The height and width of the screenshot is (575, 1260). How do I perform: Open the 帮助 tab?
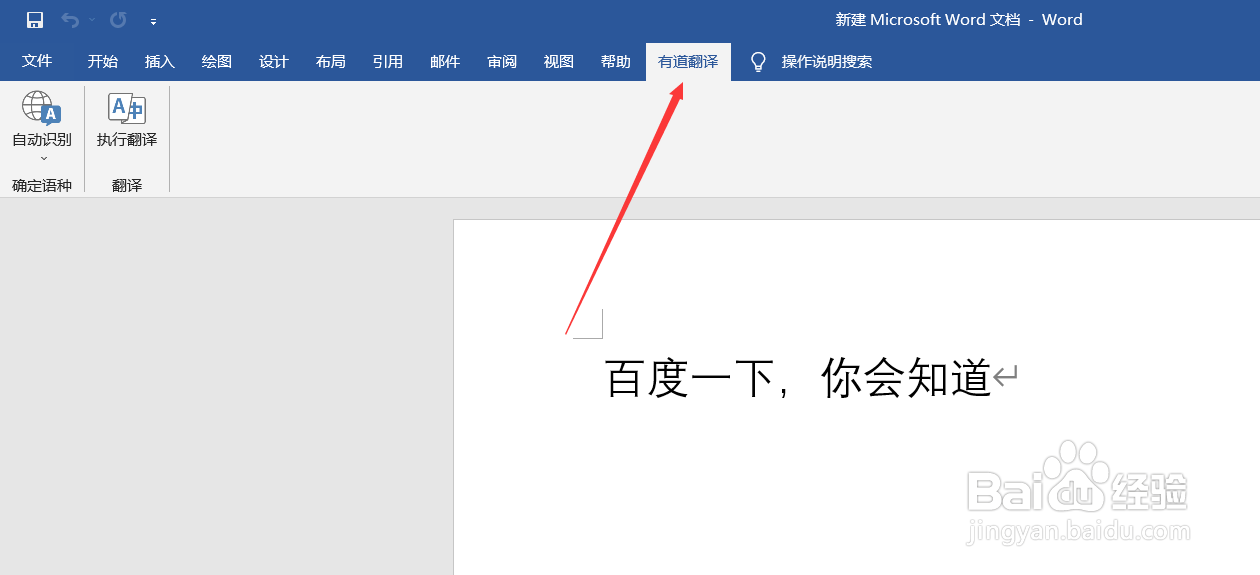coord(615,61)
